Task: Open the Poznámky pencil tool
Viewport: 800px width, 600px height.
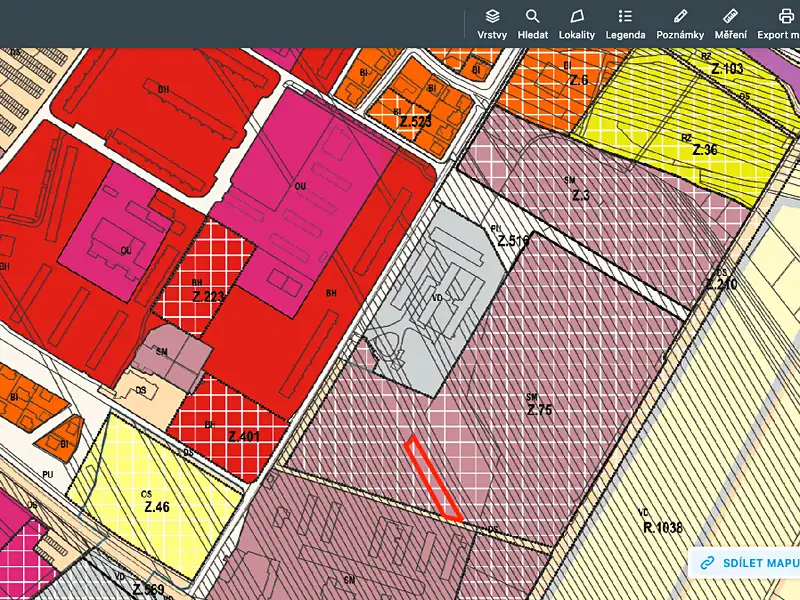Action: pyautogui.click(x=680, y=24)
